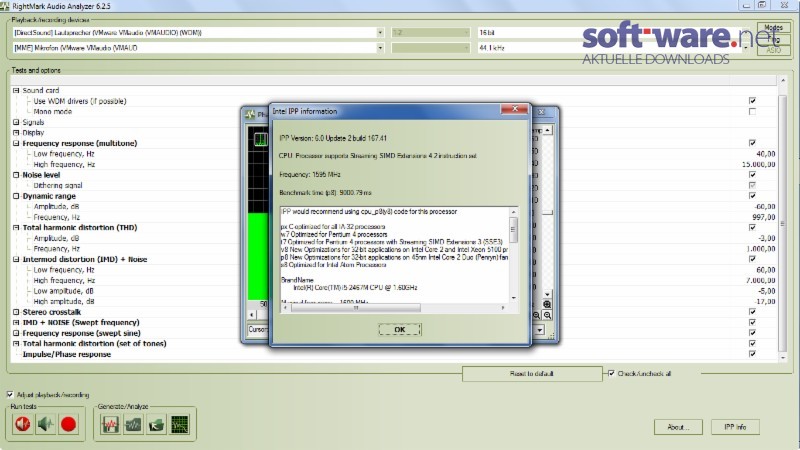Screen dimensions: 800x450
Task: Open Cursor dropdown in background graph window
Action: click(x=540, y=330)
